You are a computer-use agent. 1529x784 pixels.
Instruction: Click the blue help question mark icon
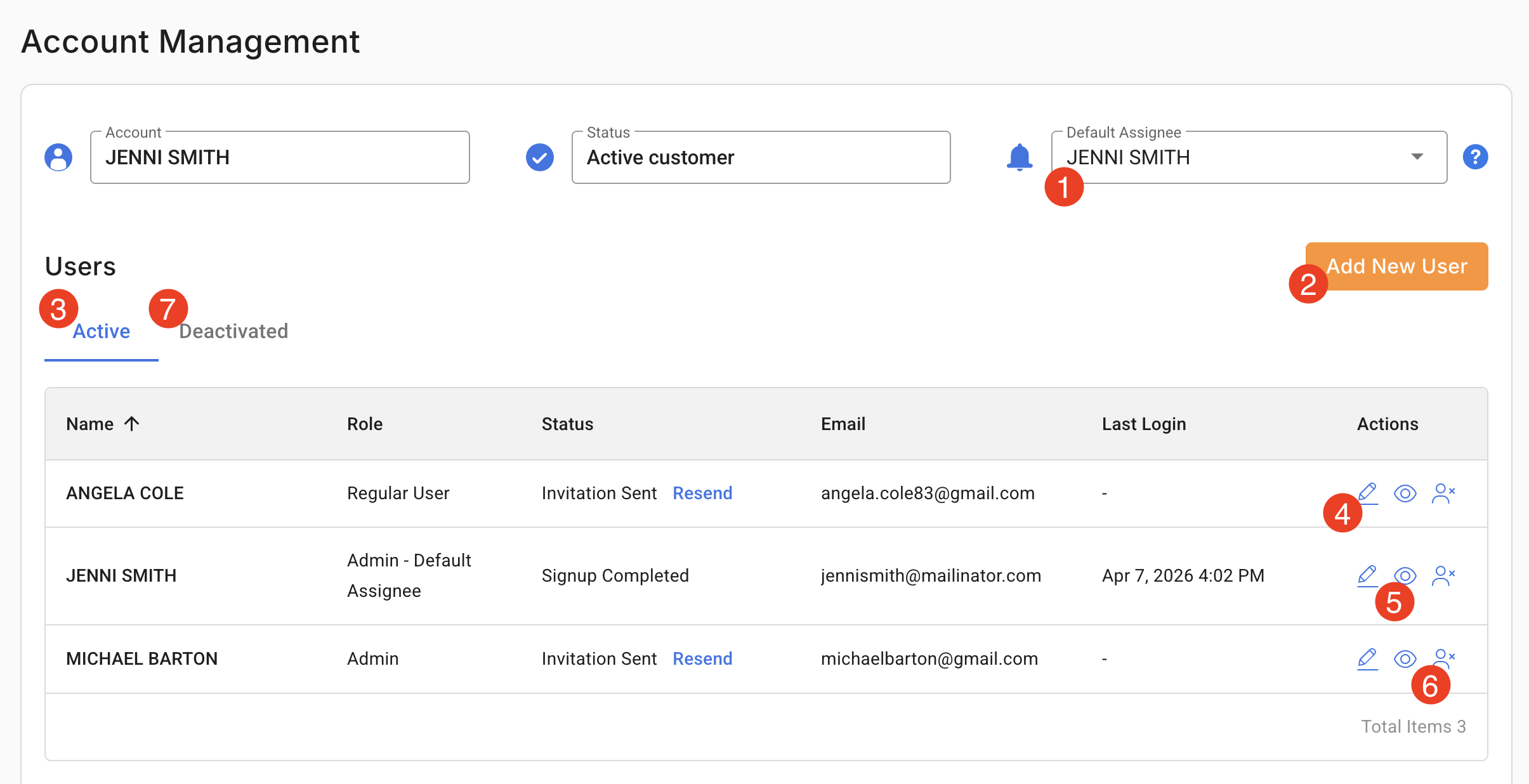point(1475,157)
